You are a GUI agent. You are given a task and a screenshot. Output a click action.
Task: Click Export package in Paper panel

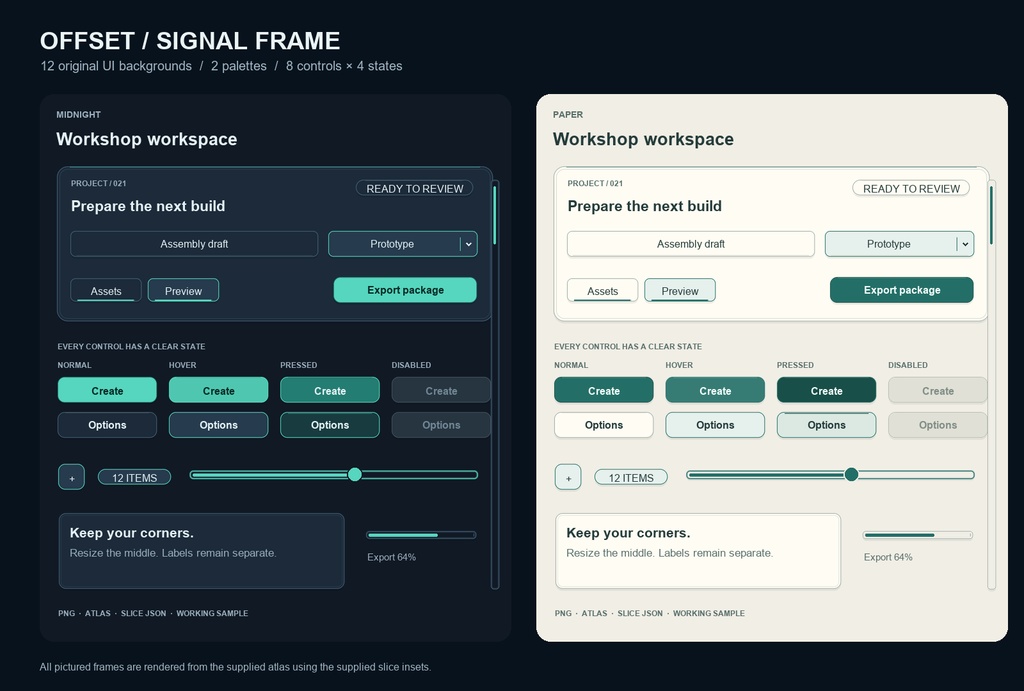(x=902, y=290)
